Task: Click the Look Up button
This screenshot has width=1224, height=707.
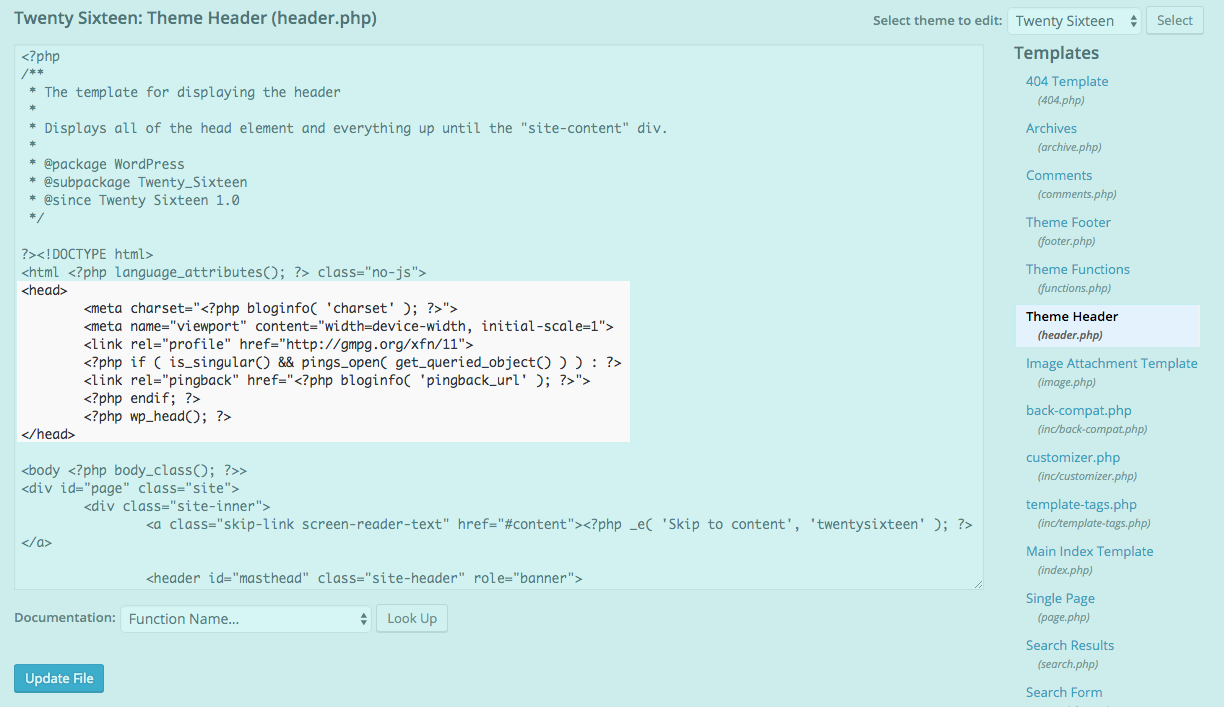Action: click(x=412, y=619)
